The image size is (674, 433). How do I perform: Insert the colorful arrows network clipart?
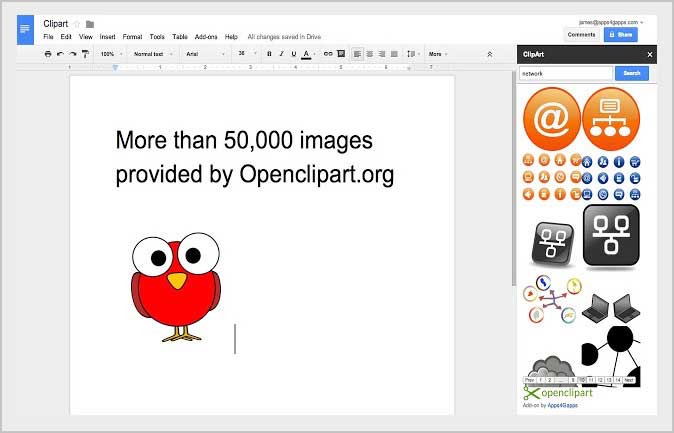click(552, 299)
